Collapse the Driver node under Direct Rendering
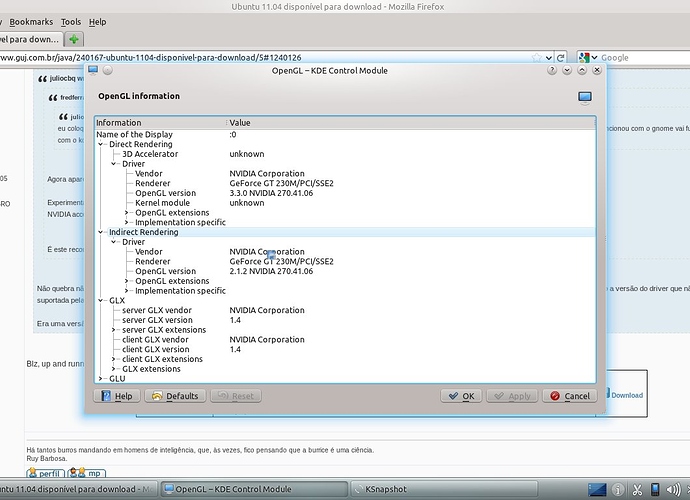Screen dimensions: 690x500 click(x=114, y=164)
